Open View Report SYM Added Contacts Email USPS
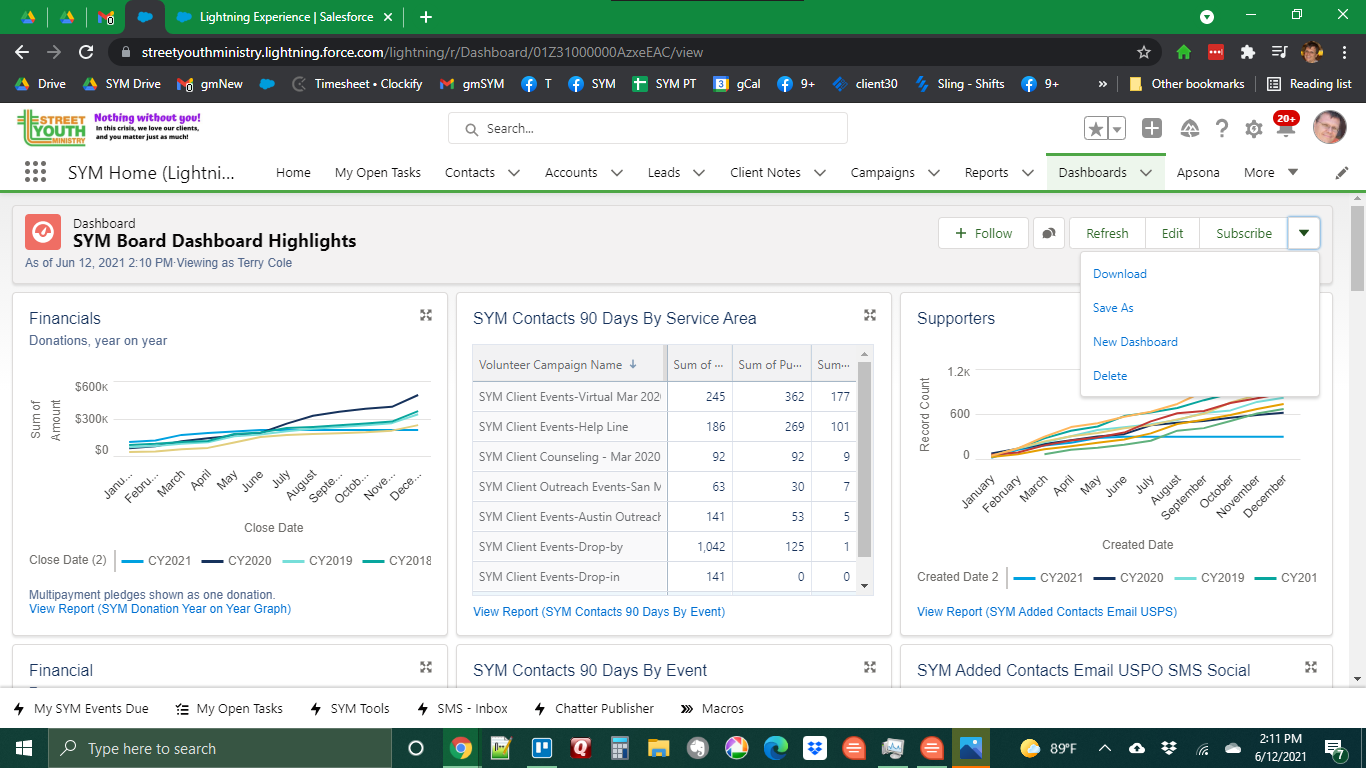 pos(1047,611)
